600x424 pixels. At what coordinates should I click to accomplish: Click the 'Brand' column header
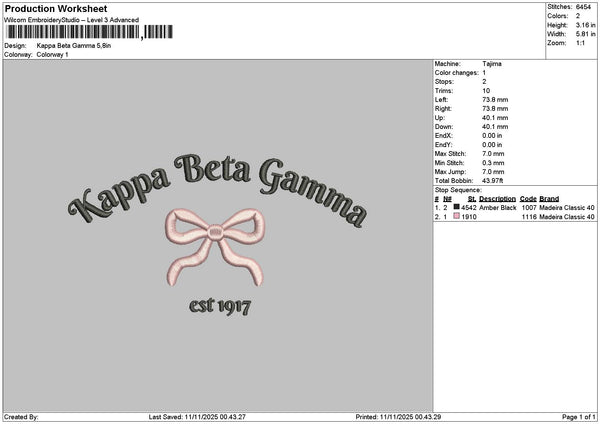(x=550, y=199)
